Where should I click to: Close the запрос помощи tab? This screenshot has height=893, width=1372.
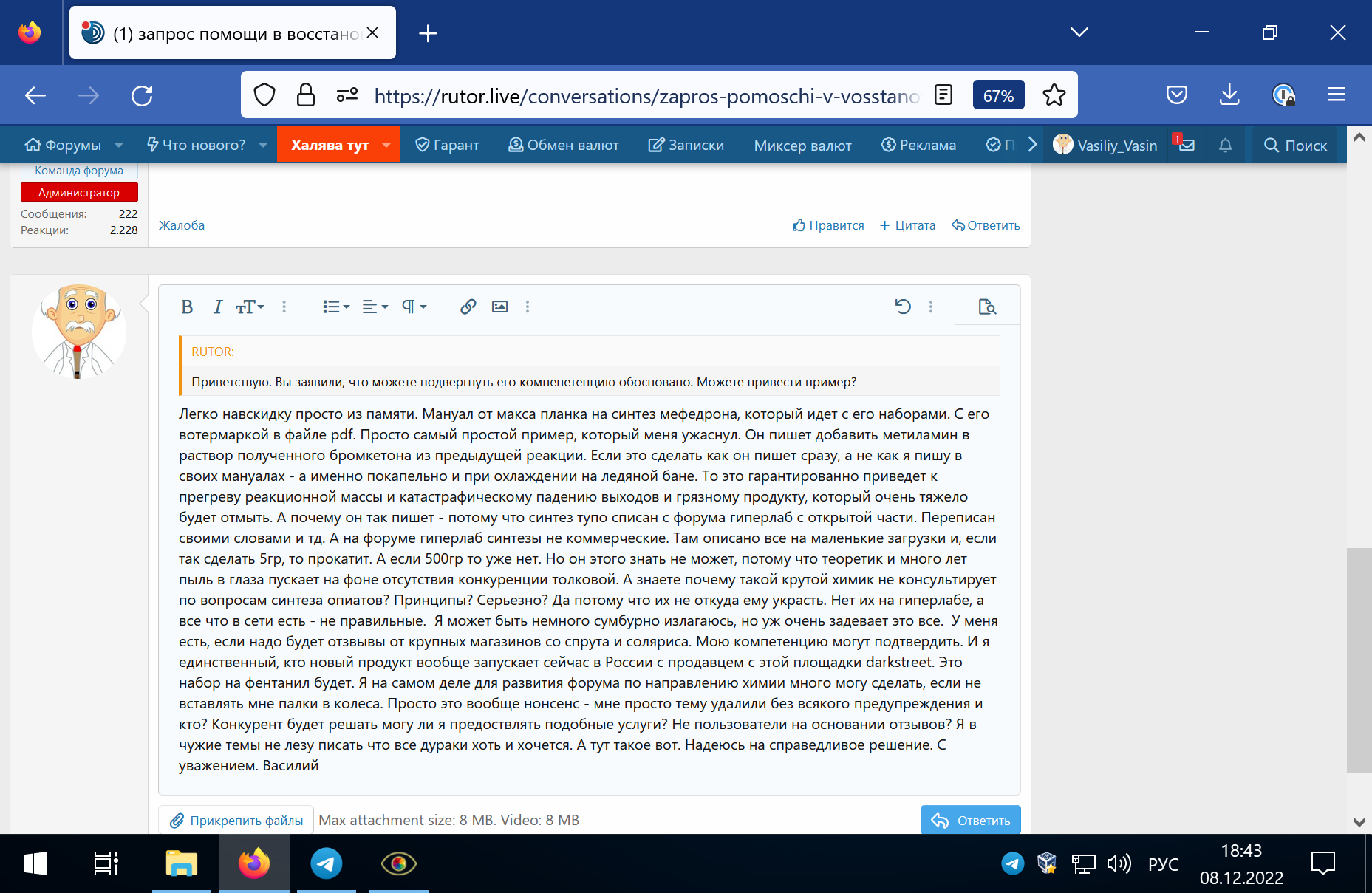(373, 32)
